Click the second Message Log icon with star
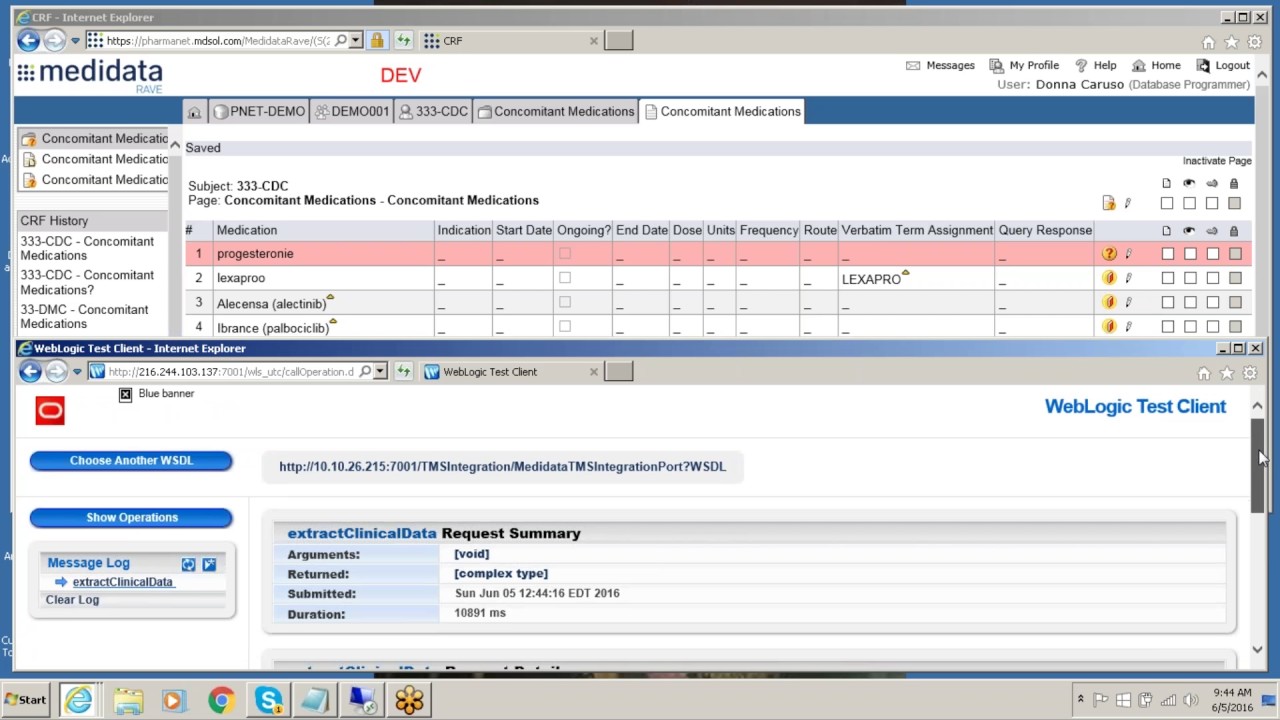 coord(209,564)
